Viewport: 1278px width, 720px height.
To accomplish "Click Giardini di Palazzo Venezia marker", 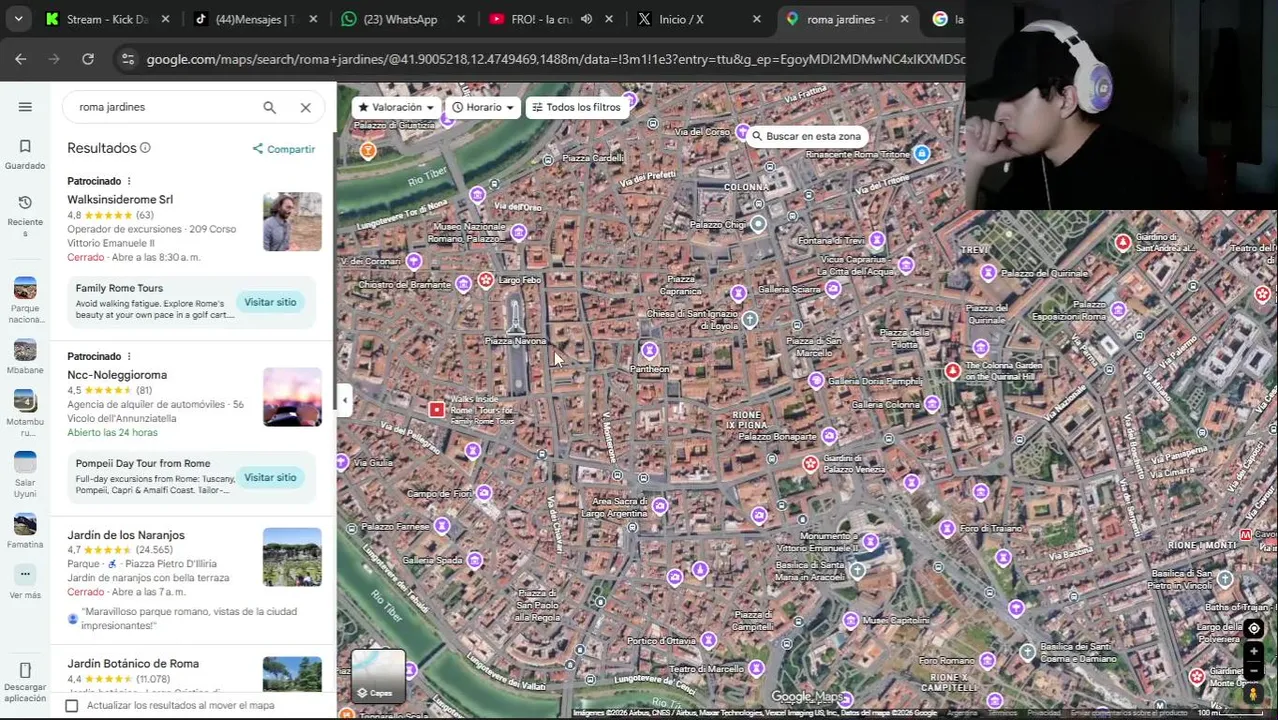I will pos(809,465).
